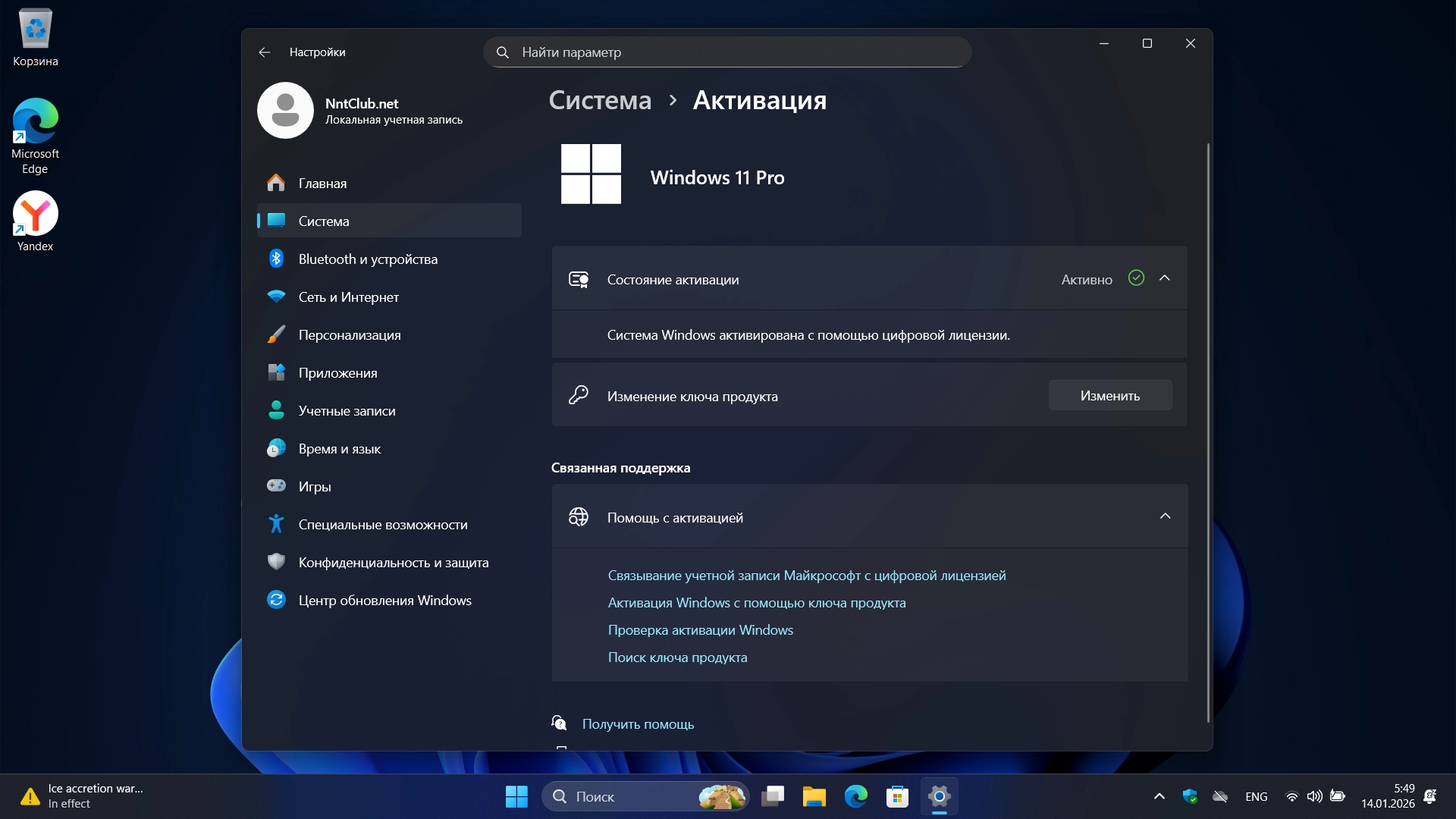Viewport: 1456px width, 819px height.
Task: Click the settings page vertical scrollbar
Action: pyautogui.click(x=1208, y=432)
